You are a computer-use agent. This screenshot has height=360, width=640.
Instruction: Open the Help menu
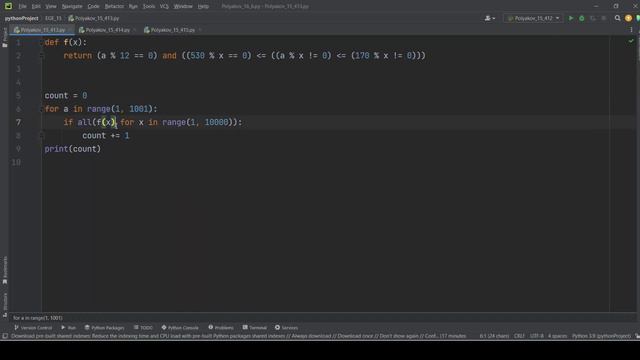tap(203, 6)
